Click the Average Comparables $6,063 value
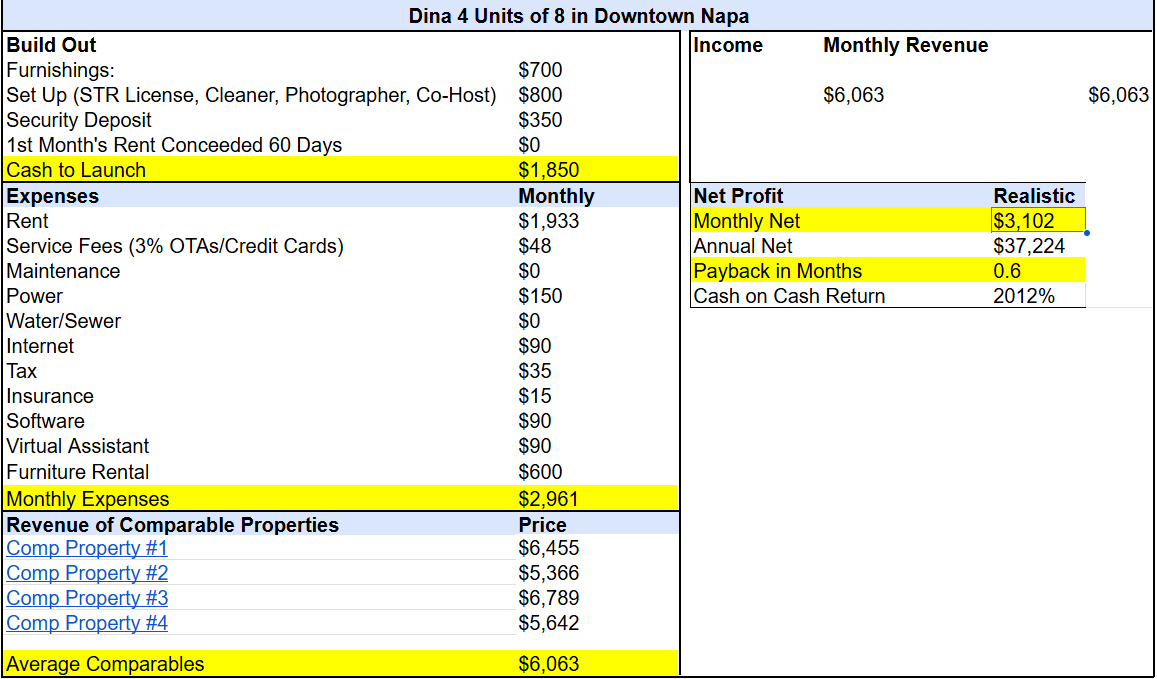This screenshot has width=1157, height=679. click(548, 664)
